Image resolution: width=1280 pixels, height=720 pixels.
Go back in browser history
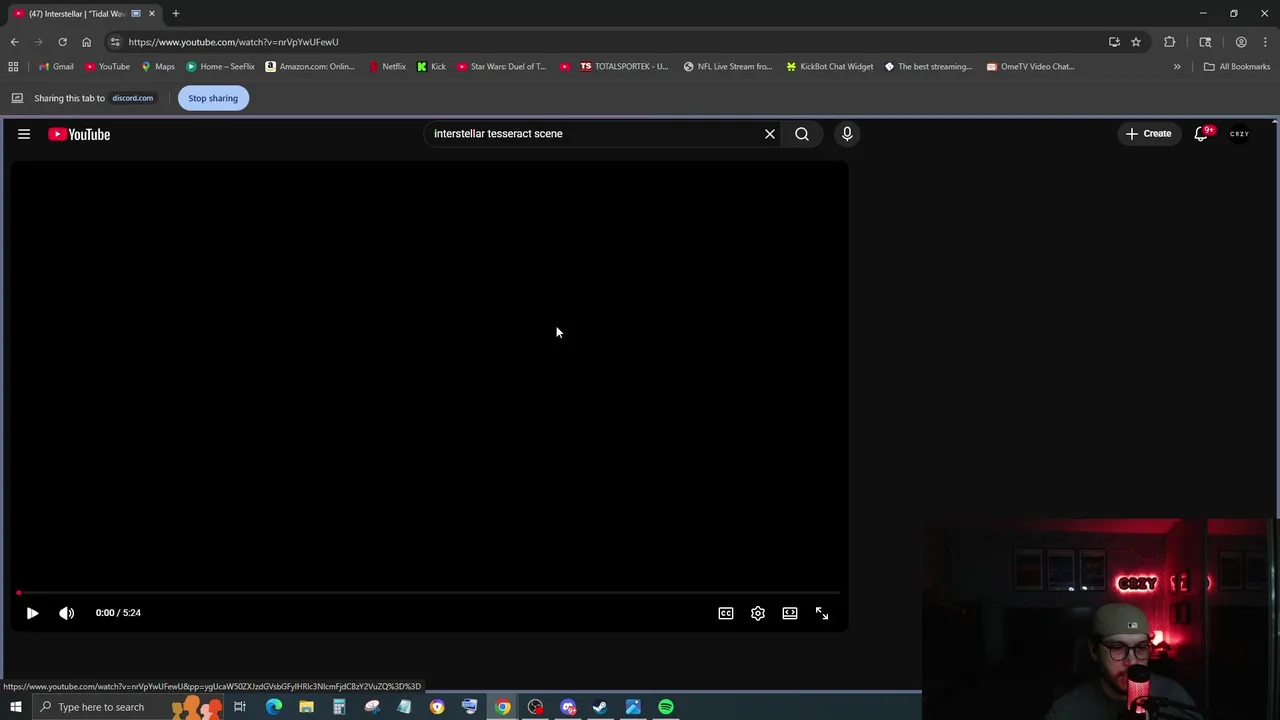pyautogui.click(x=14, y=42)
